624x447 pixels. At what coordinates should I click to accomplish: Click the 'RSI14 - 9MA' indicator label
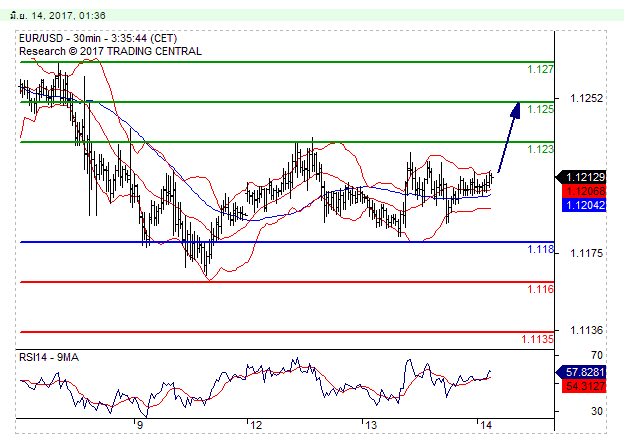click(49, 357)
